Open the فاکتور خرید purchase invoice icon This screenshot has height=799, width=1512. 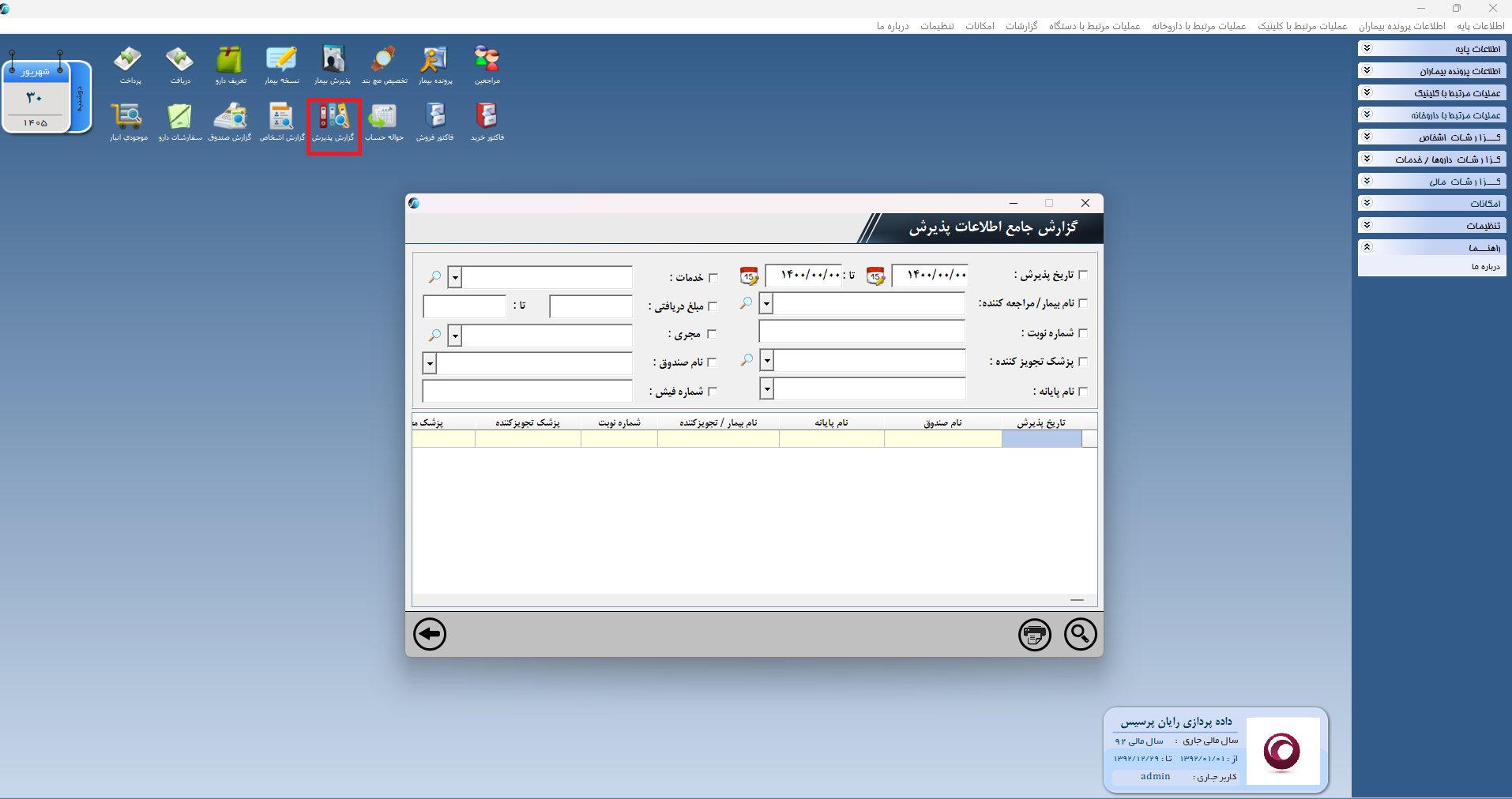[487, 122]
